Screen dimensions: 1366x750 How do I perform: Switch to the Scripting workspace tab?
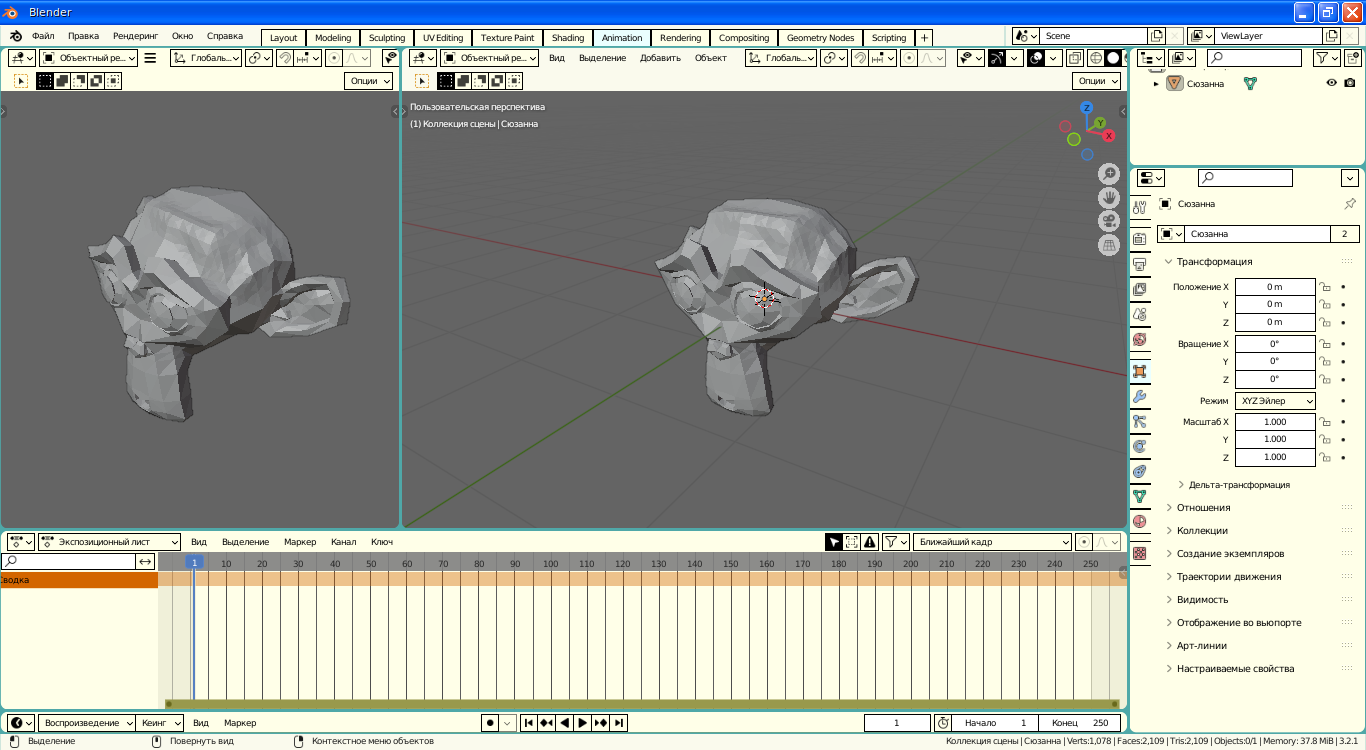(889, 38)
